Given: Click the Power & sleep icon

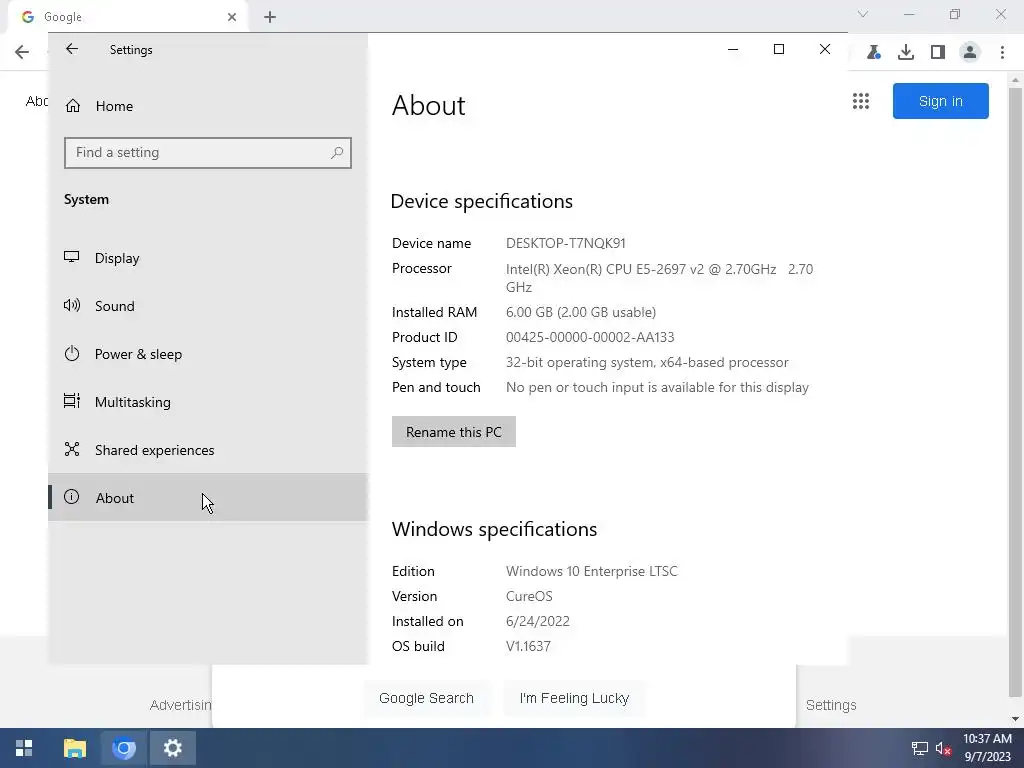Looking at the screenshot, I should pos(72,353).
